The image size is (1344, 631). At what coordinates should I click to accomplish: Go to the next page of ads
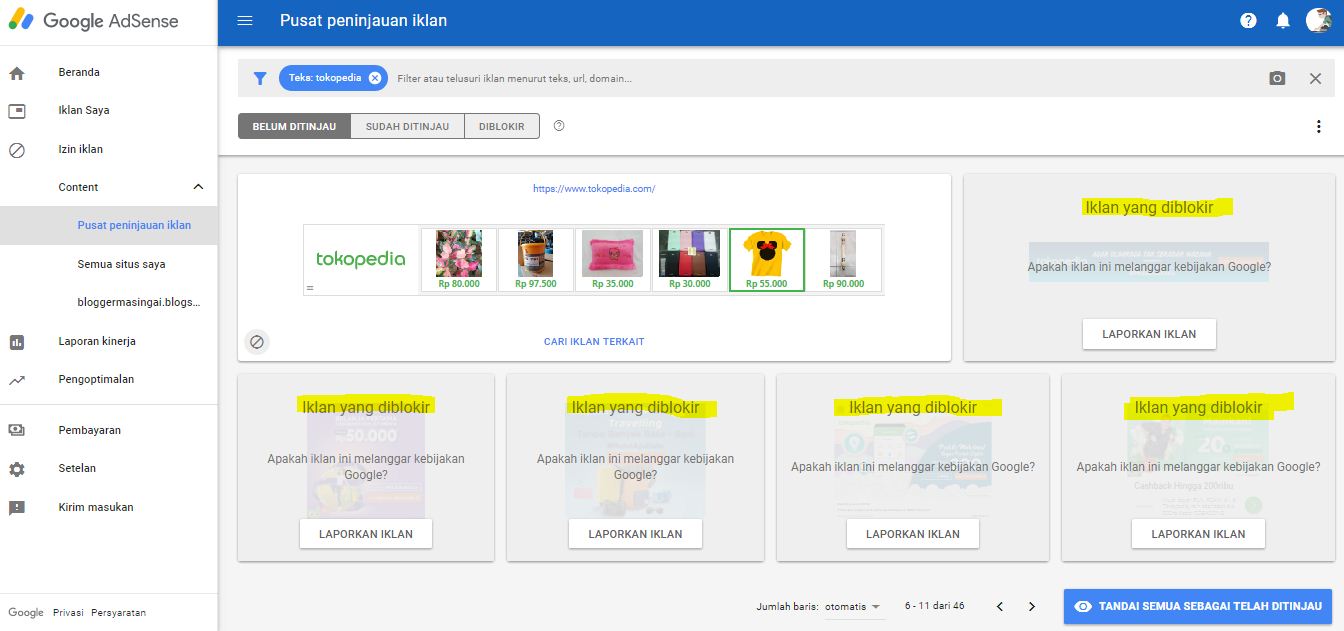1032,606
